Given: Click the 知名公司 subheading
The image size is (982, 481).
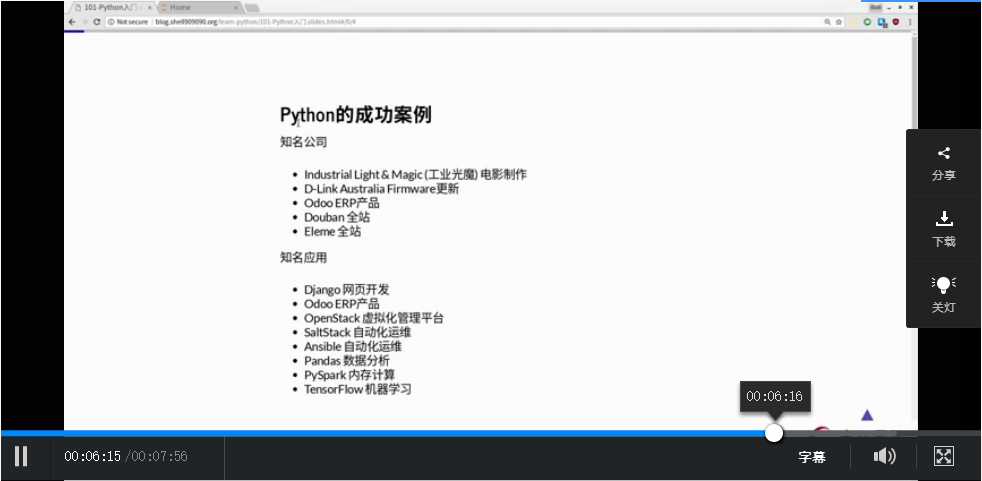Looking at the screenshot, I should 303,142.
